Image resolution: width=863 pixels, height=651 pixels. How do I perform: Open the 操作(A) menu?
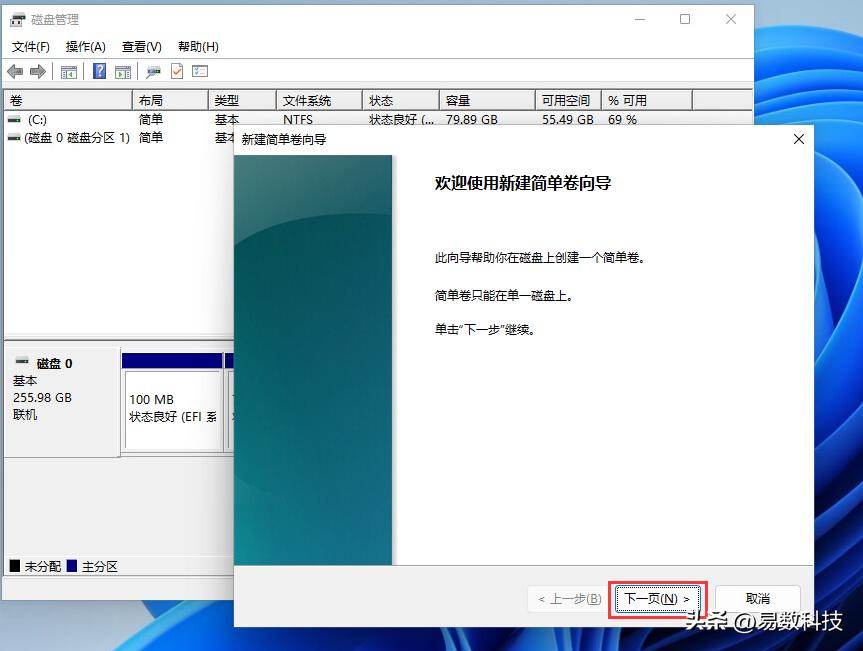(86, 46)
